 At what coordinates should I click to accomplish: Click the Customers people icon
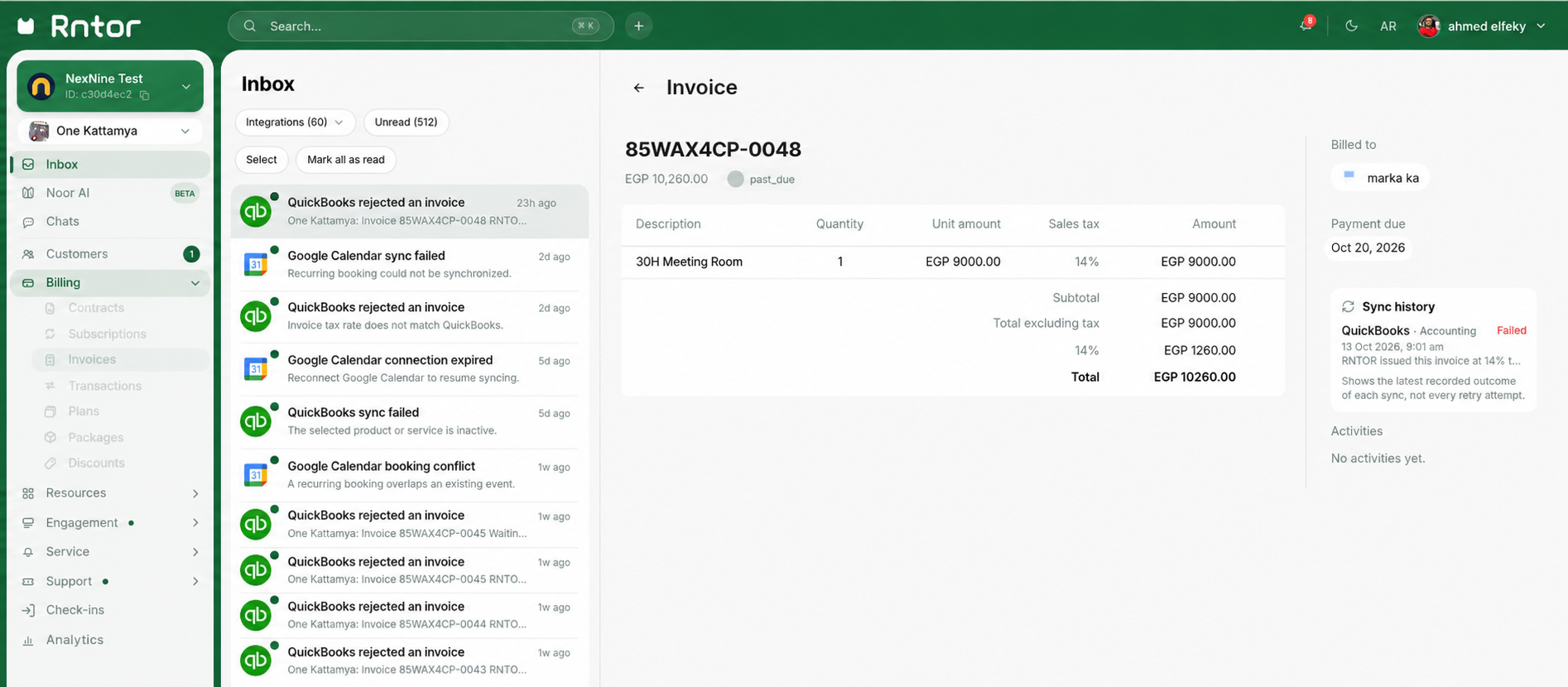(28, 254)
